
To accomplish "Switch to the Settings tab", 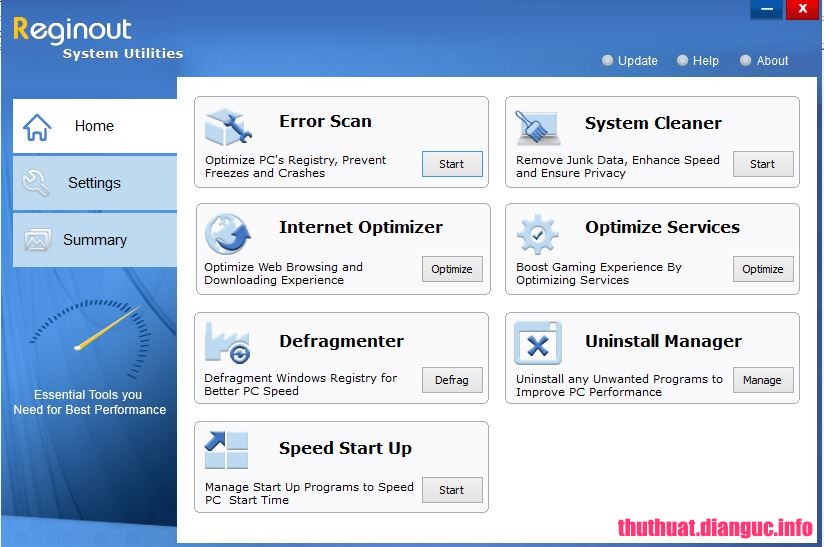I will [x=95, y=183].
